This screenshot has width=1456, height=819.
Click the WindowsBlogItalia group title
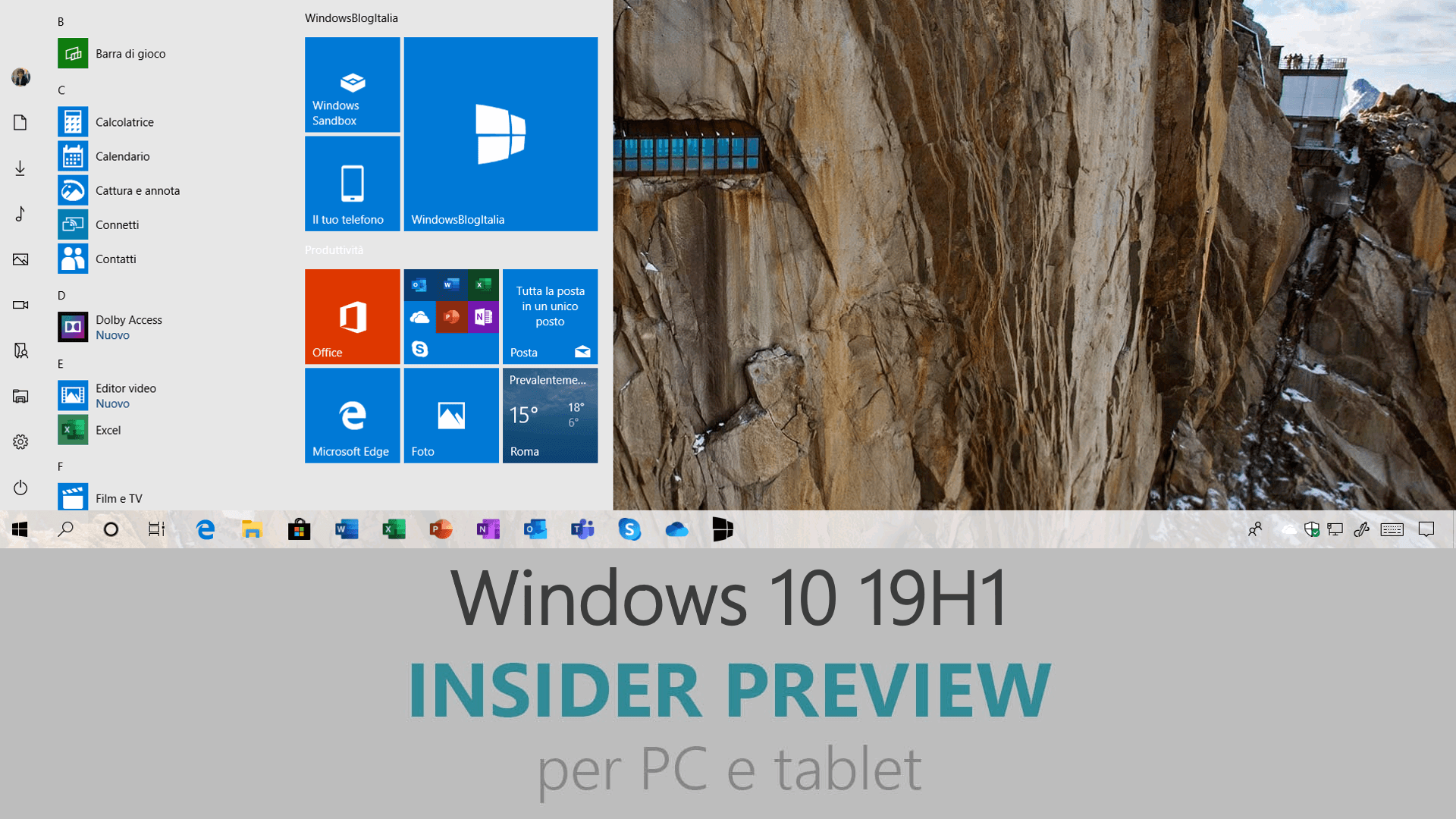351,18
